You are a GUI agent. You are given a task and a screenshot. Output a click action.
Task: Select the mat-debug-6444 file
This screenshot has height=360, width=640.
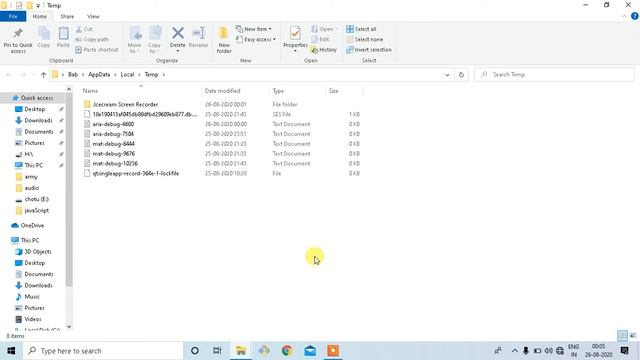(x=113, y=144)
